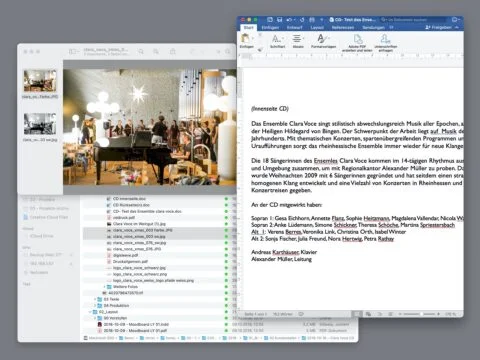This screenshot has width=480, height=360.
Task: Click the Freigeben share button in Word
Action: point(438,27)
